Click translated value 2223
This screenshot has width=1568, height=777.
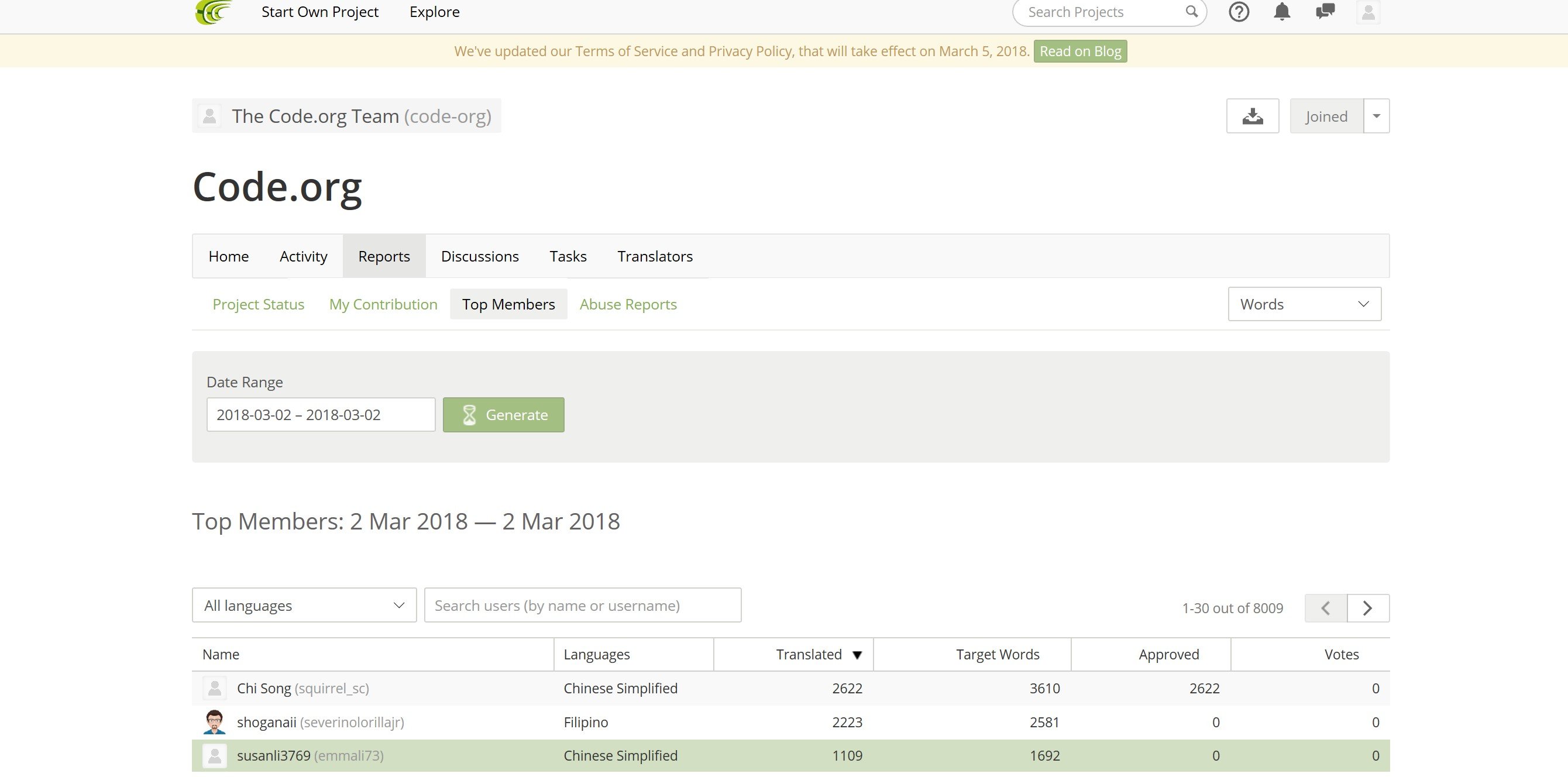pyautogui.click(x=847, y=722)
